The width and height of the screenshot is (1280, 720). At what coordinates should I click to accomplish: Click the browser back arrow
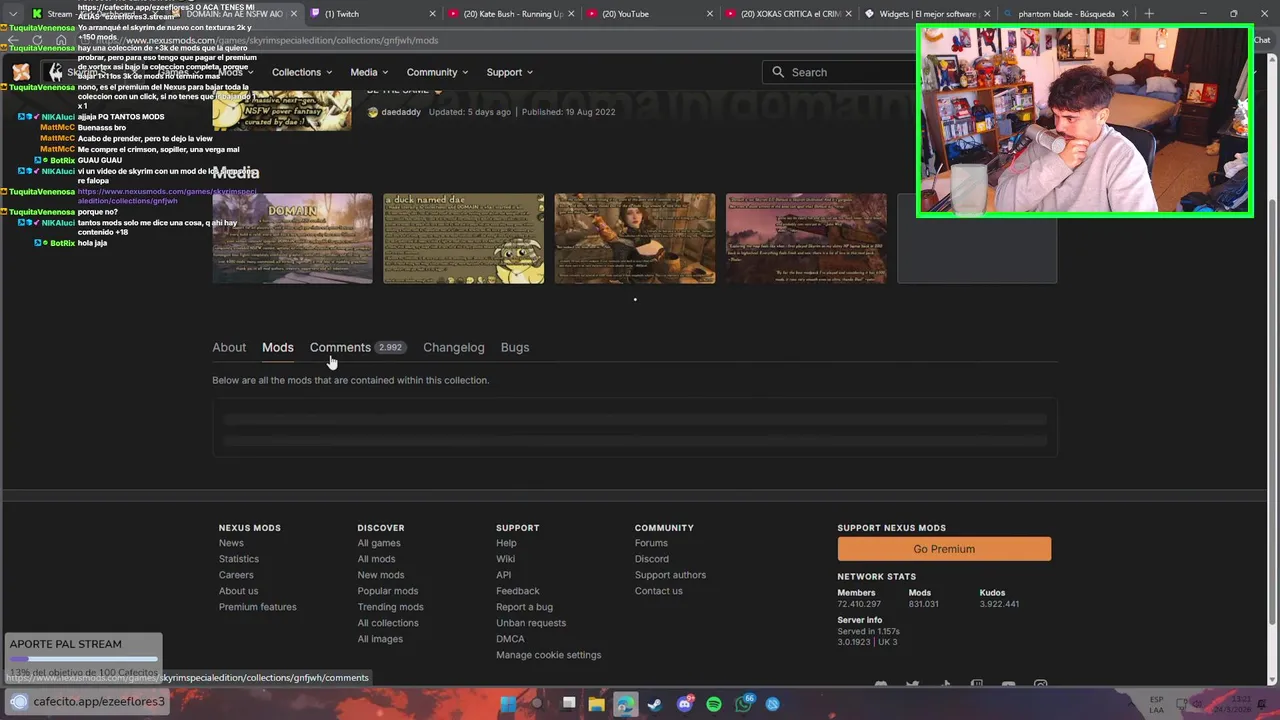pos(13,40)
